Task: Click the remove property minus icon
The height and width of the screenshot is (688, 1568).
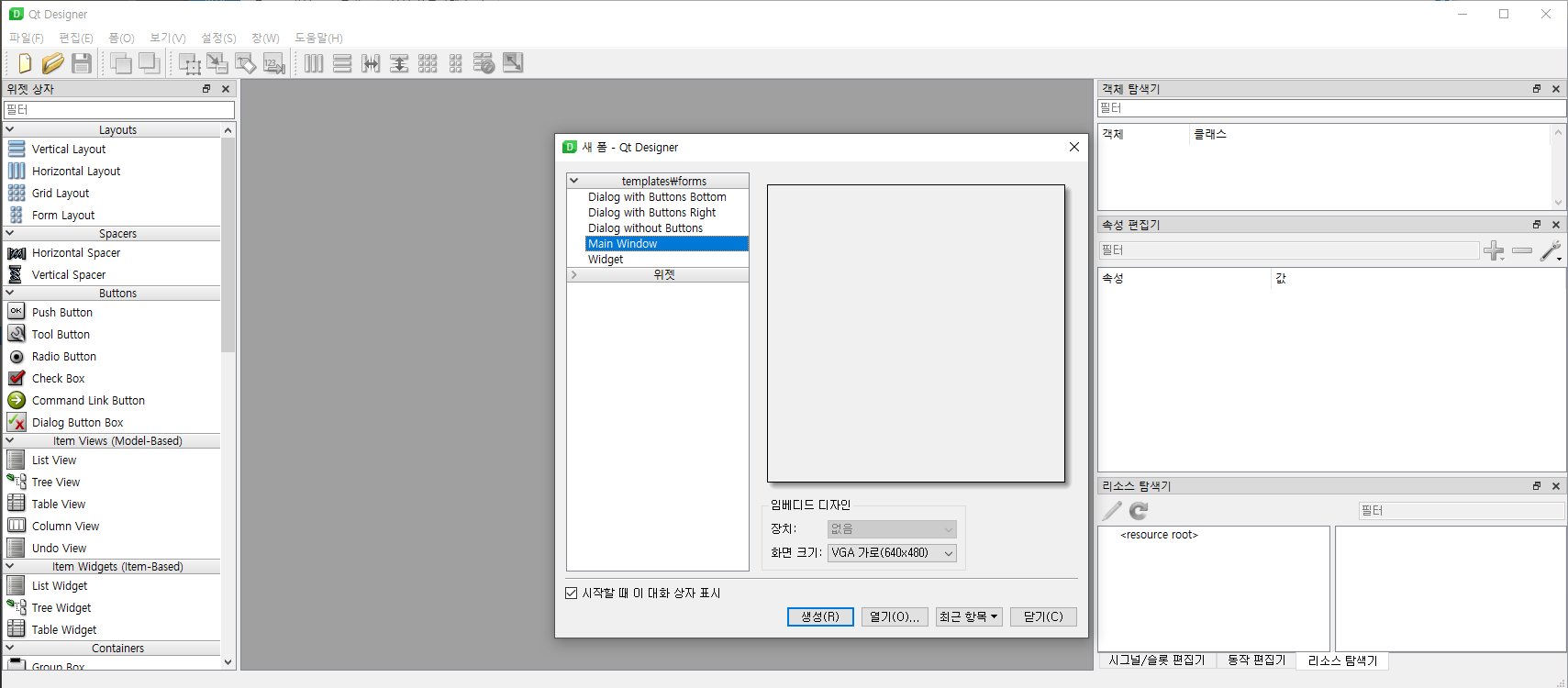Action: (x=1522, y=250)
